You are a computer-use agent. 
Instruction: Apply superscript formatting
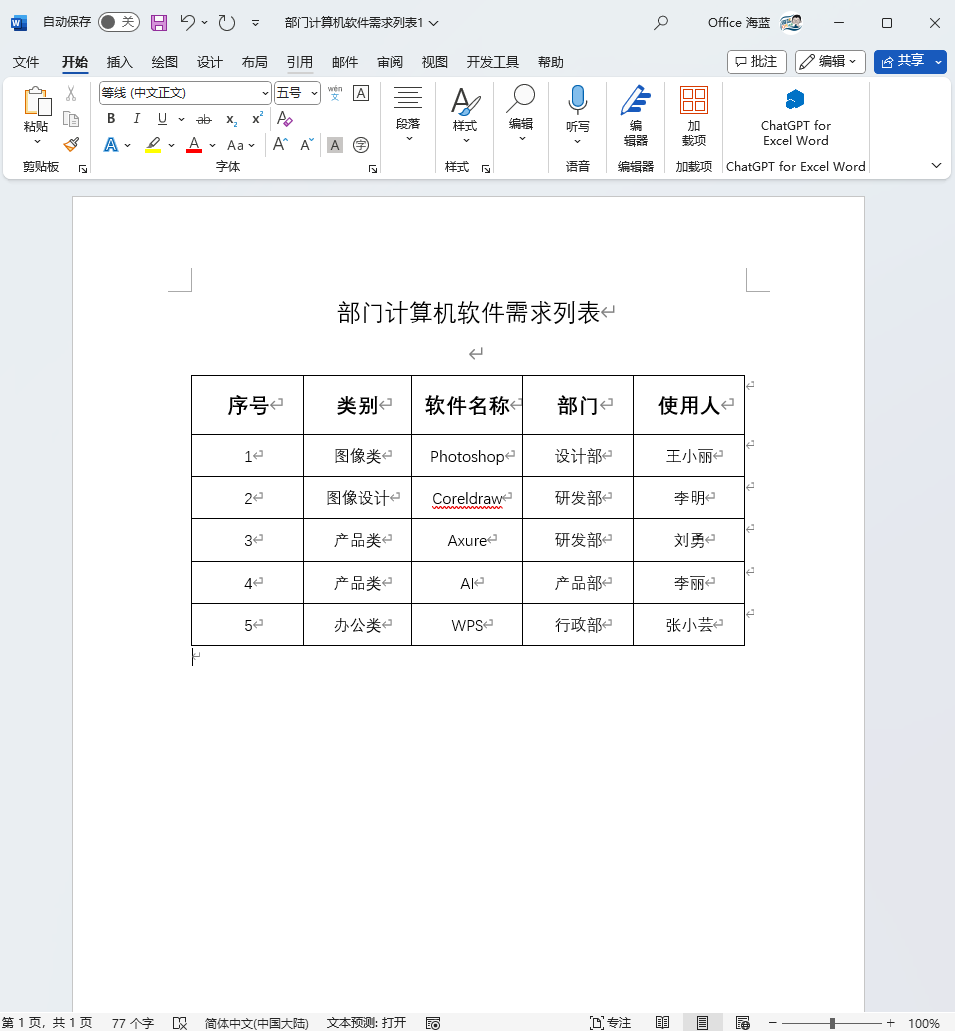click(x=257, y=119)
